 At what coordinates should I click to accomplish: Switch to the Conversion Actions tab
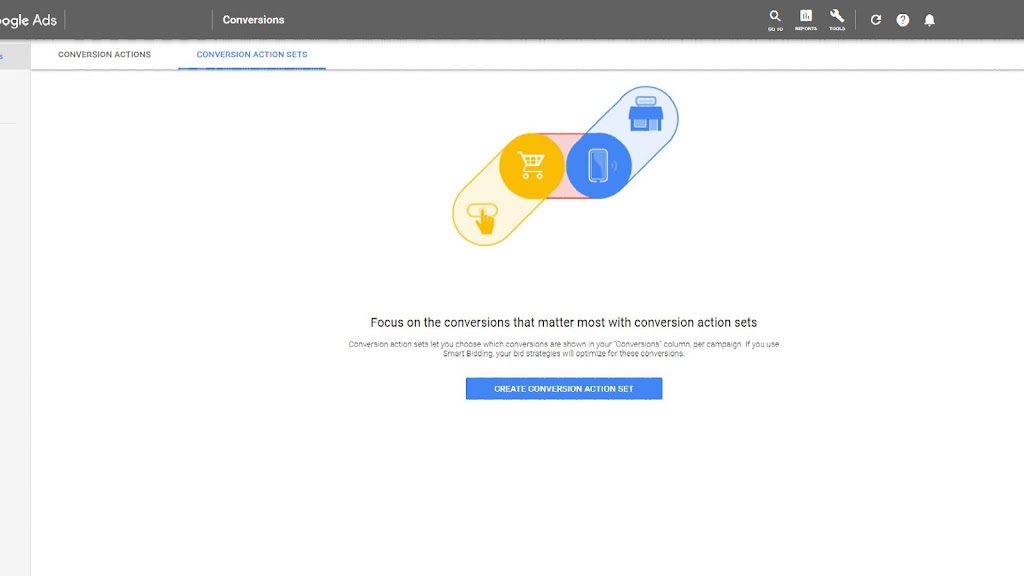point(104,55)
